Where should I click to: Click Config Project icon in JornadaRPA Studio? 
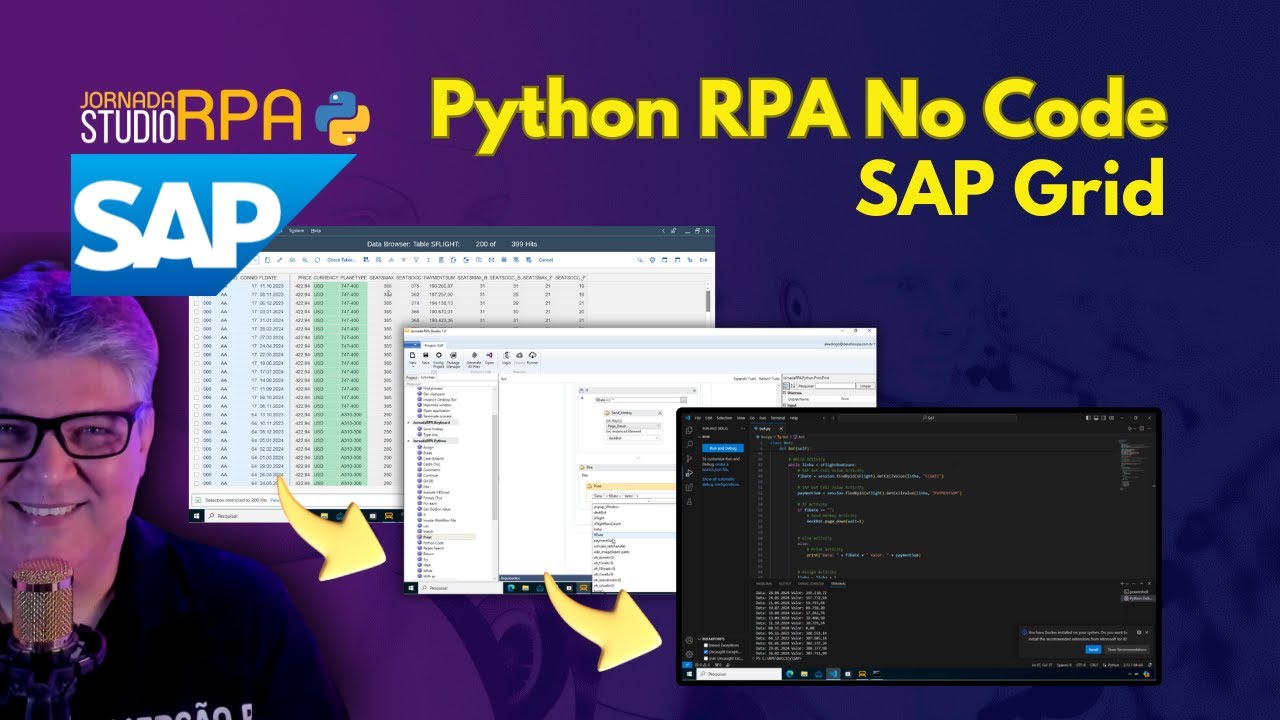438,355
